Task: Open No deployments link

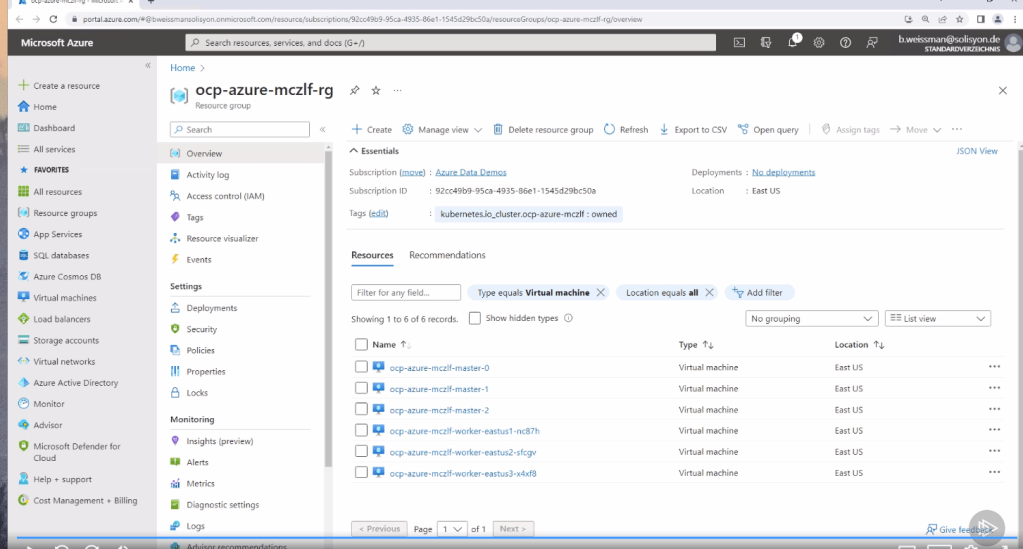Action: [783, 172]
